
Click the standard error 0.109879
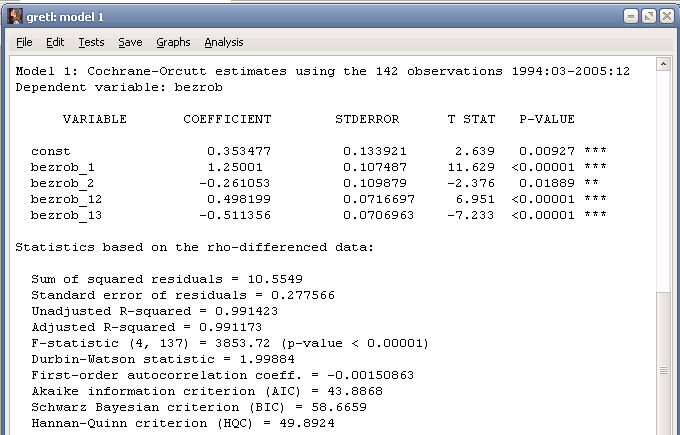[x=375, y=183]
